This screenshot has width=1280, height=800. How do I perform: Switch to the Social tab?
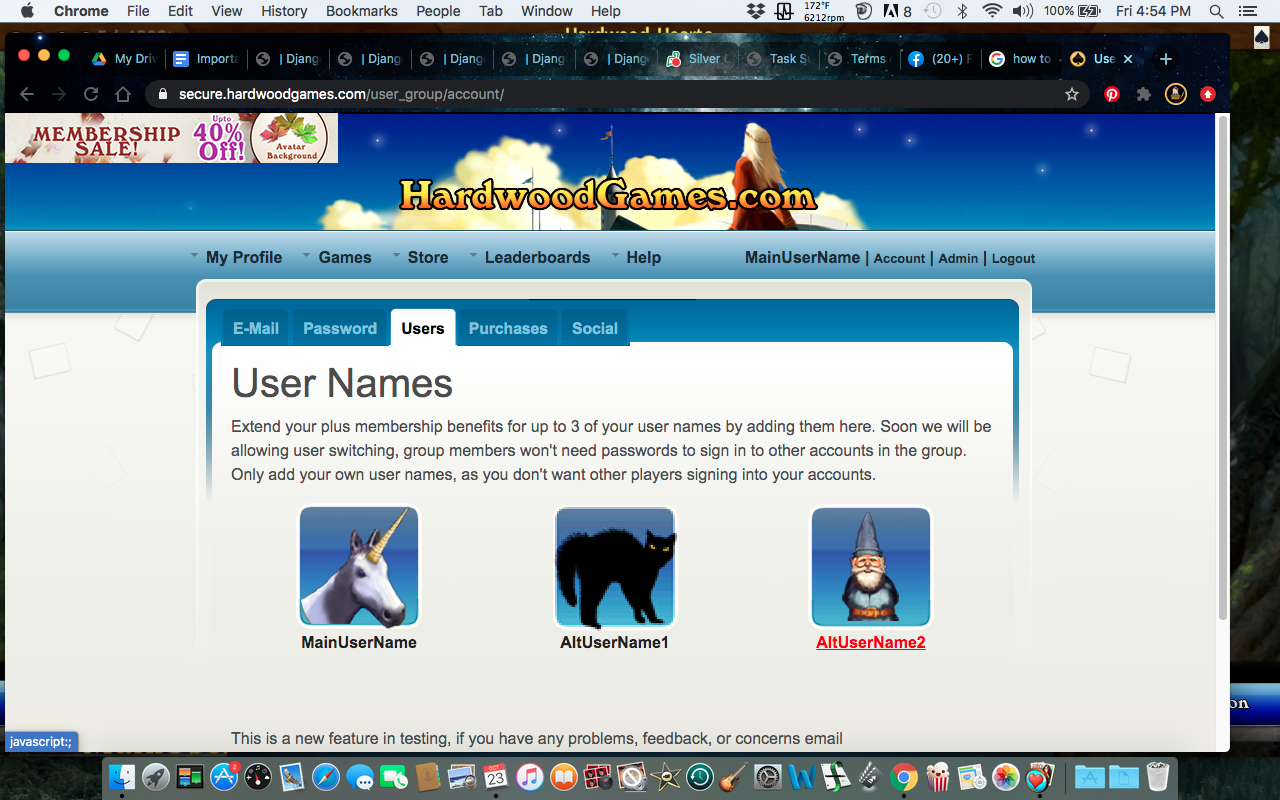pyautogui.click(x=595, y=328)
